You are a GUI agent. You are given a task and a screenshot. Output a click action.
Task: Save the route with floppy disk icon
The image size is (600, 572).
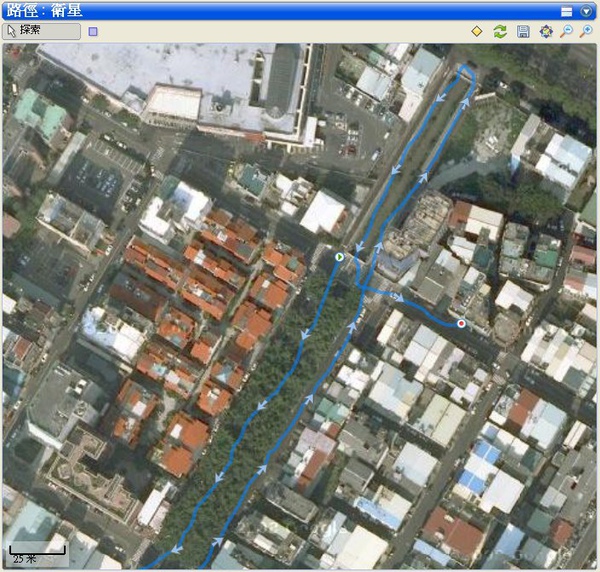click(x=523, y=31)
